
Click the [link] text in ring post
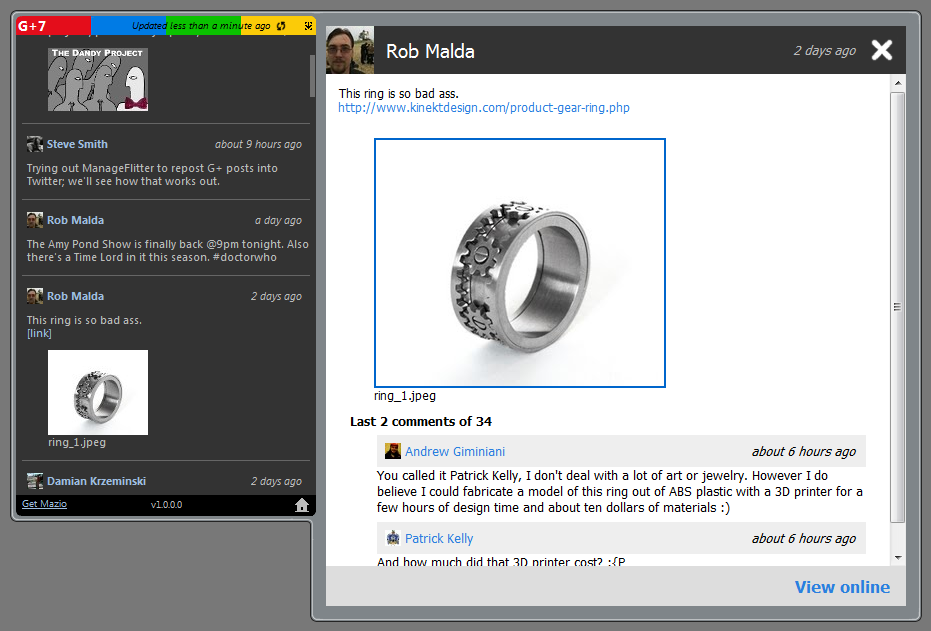pyautogui.click(x=39, y=333)
